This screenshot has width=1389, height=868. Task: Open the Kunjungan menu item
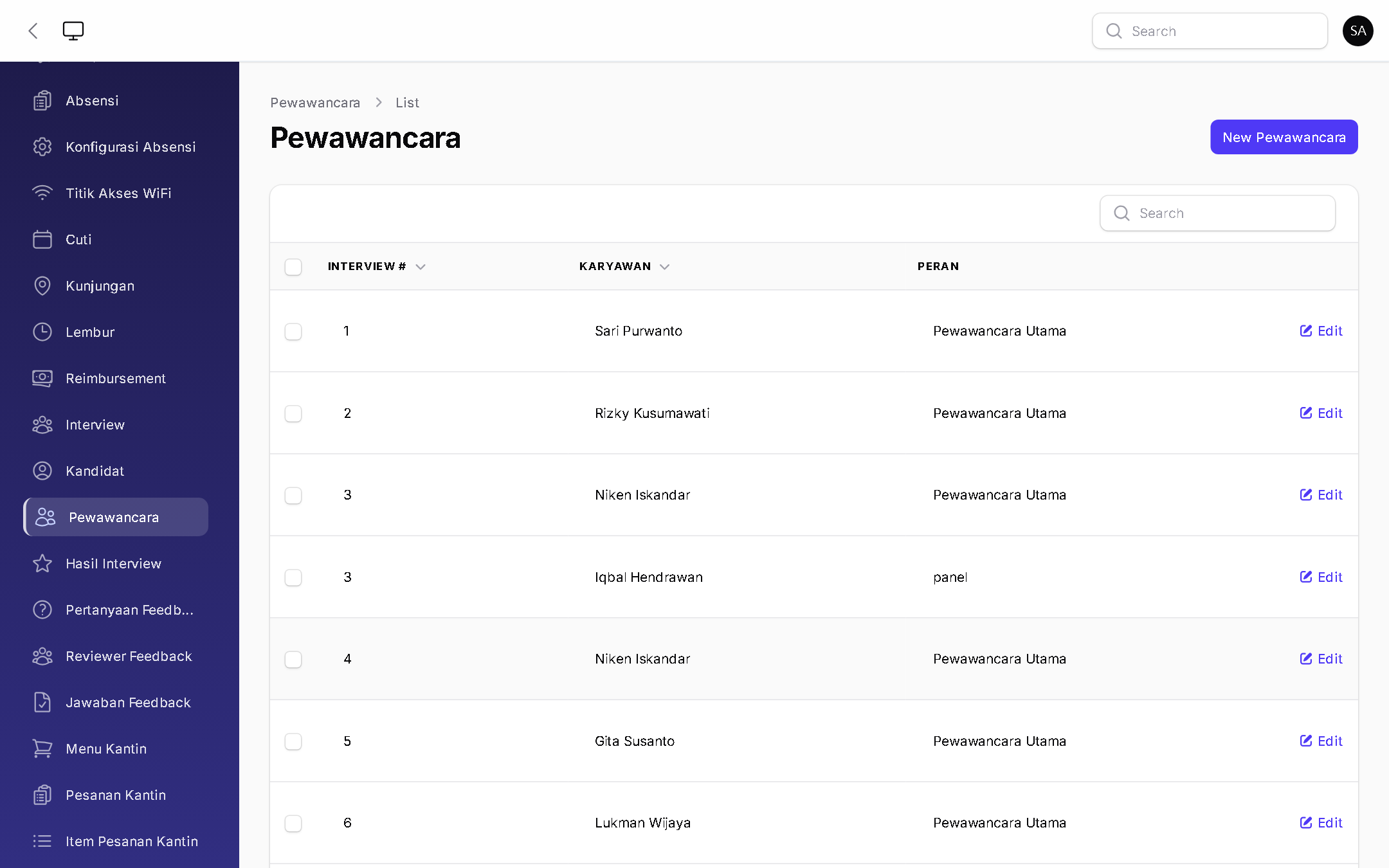tap(116, 286)
